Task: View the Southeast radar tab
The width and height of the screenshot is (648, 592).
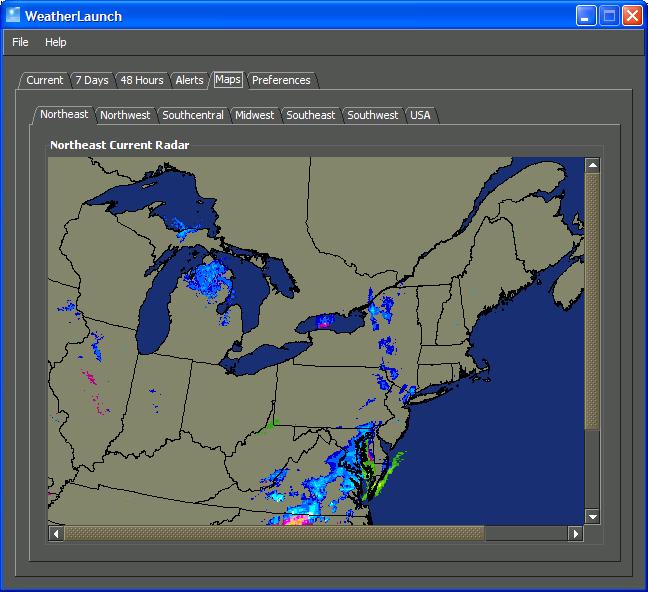Action: tap(311, 115)
